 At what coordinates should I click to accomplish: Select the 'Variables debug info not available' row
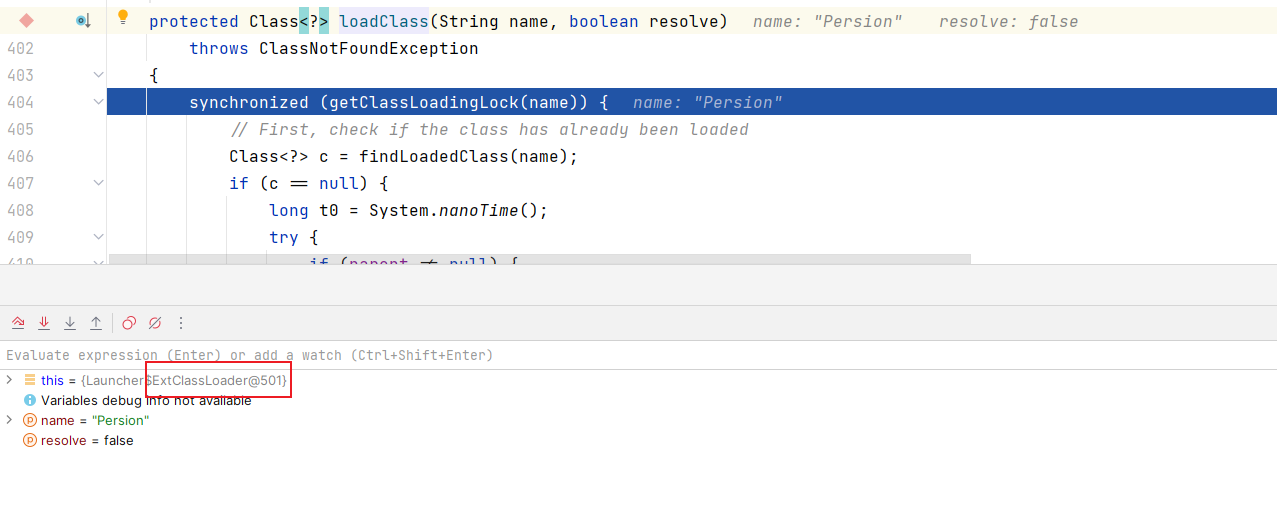pyautogui.click(x=638, y=400)
